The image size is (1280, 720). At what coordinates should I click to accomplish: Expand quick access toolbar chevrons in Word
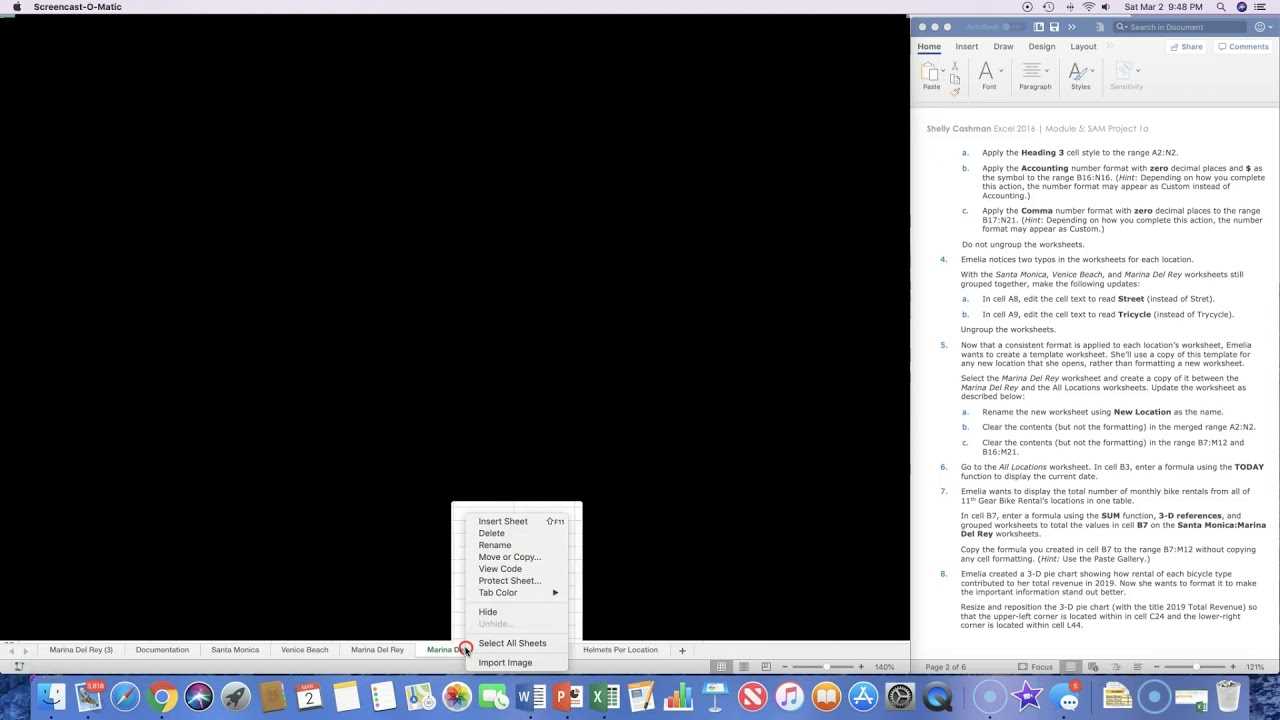(1071, 27)
